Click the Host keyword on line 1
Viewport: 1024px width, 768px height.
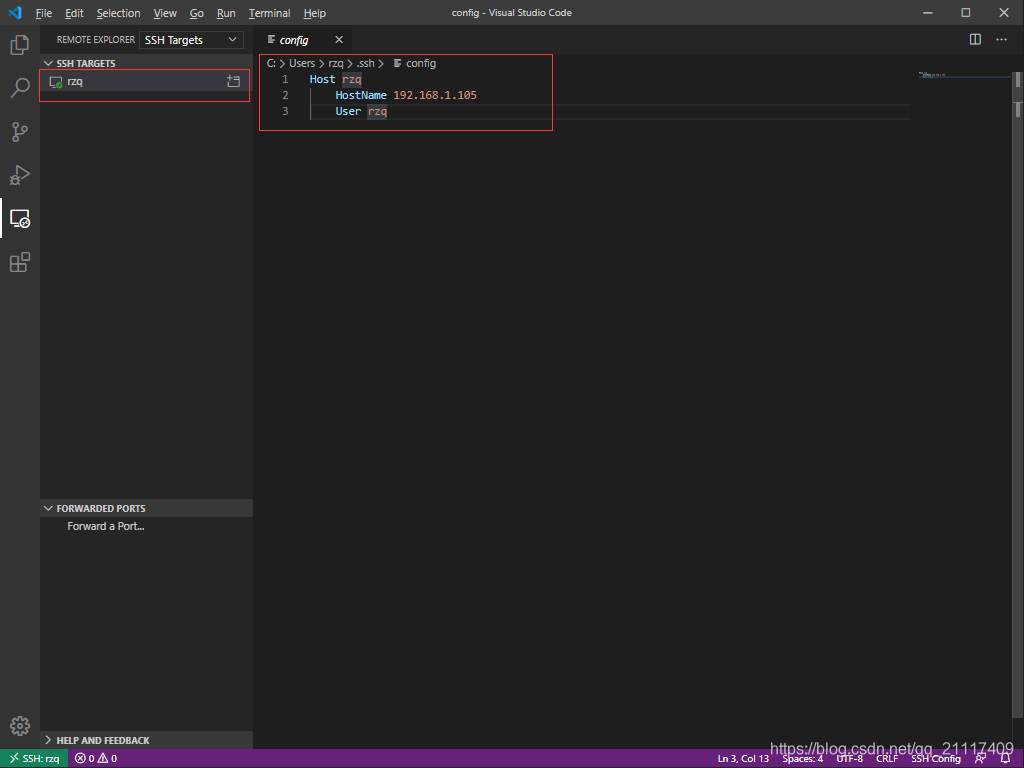coord(322,79)
